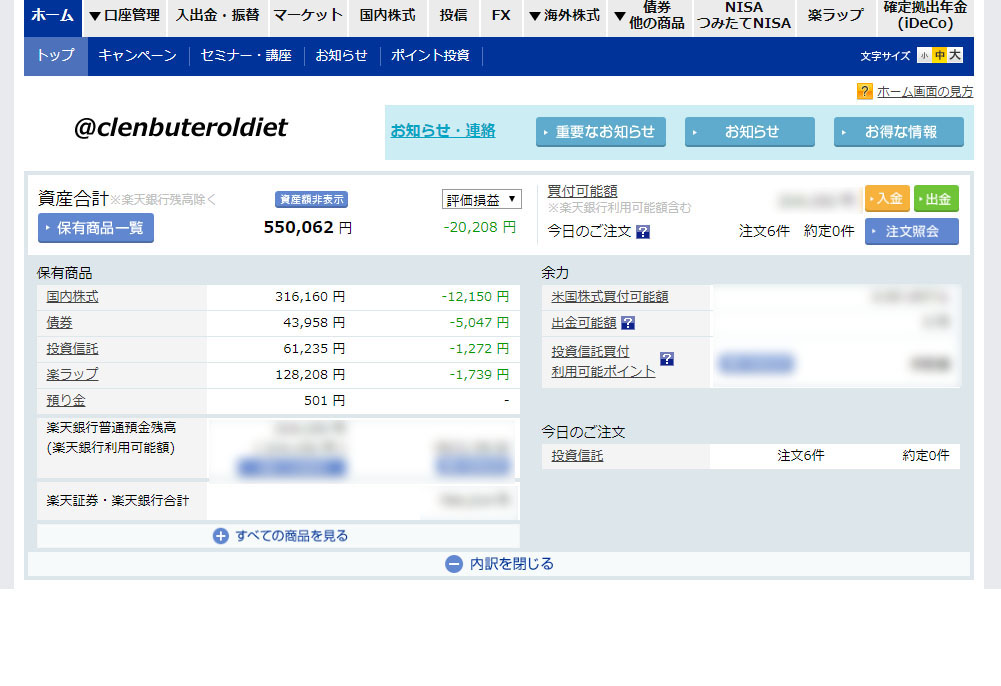Click the お得な情報 button
The width and height of the screenshot is (1001, 686).
[899, 132]
